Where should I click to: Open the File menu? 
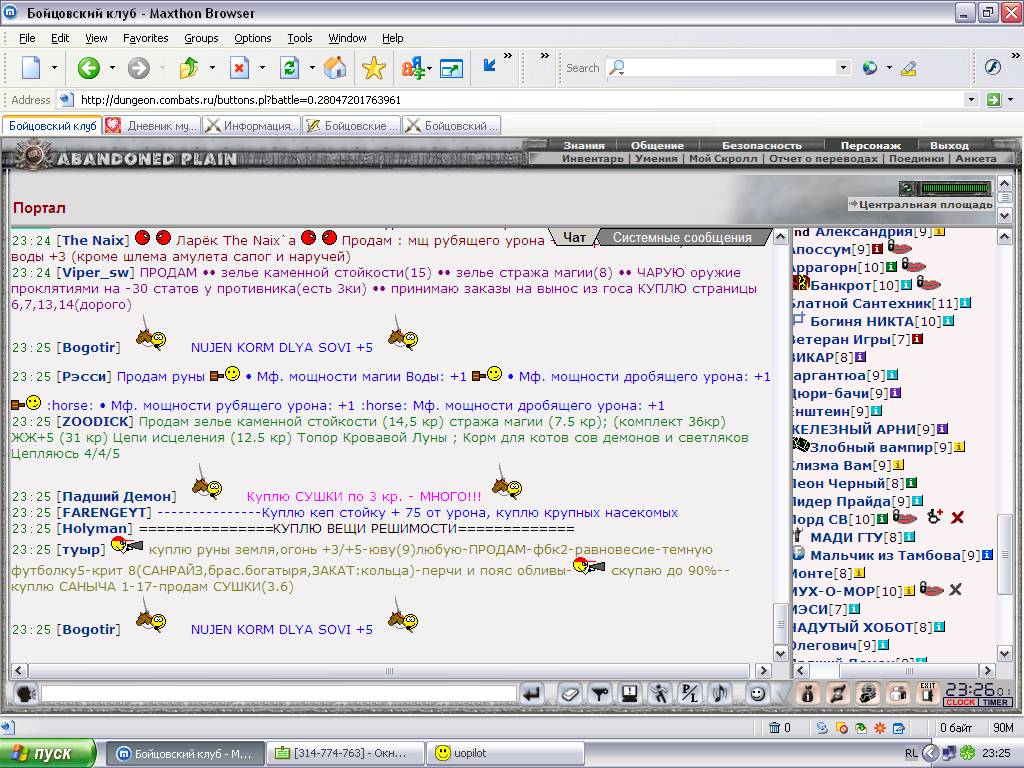[27, 38]
